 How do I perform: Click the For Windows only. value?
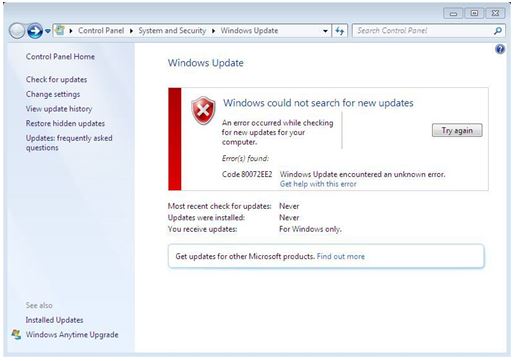(x=310, y=229)
